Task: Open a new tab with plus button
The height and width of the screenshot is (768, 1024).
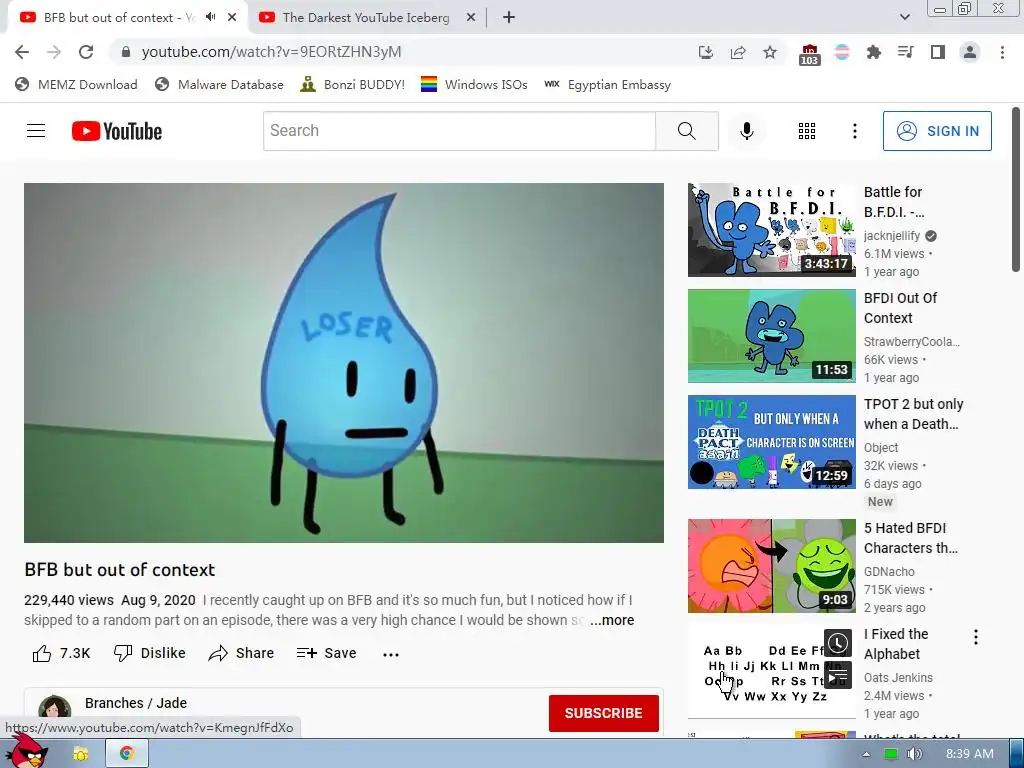Action: point(509,18)
